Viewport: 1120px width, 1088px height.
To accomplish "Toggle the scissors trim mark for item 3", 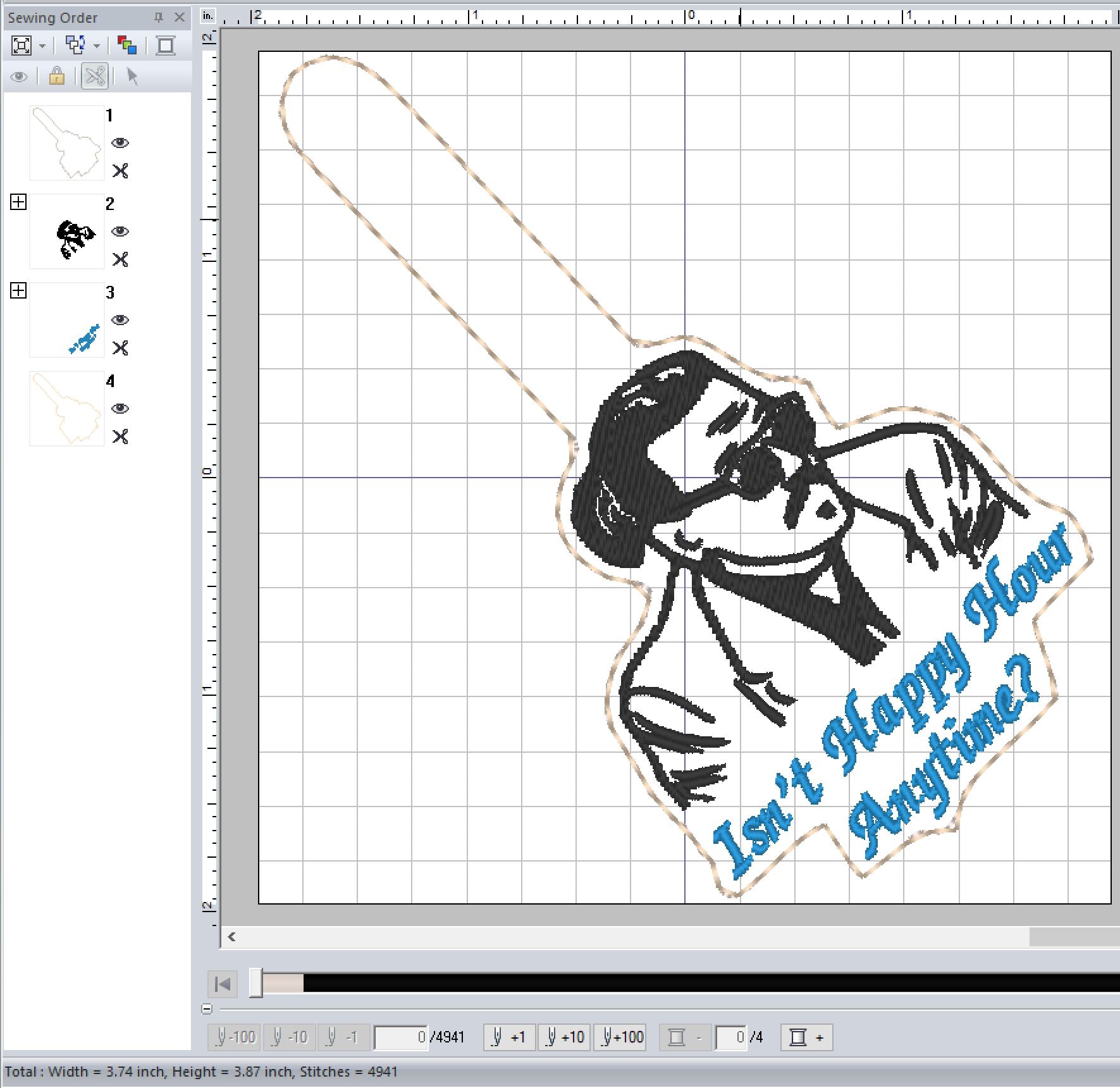I will click(120, 348).
